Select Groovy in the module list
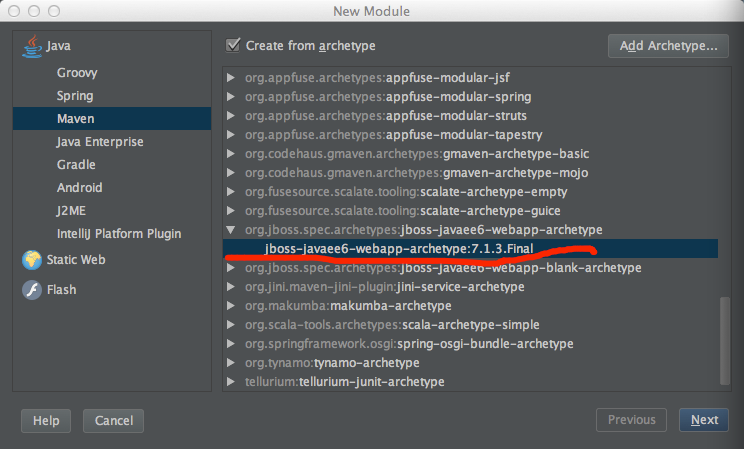This screenshot has width=744, height=449. point(77,73)
